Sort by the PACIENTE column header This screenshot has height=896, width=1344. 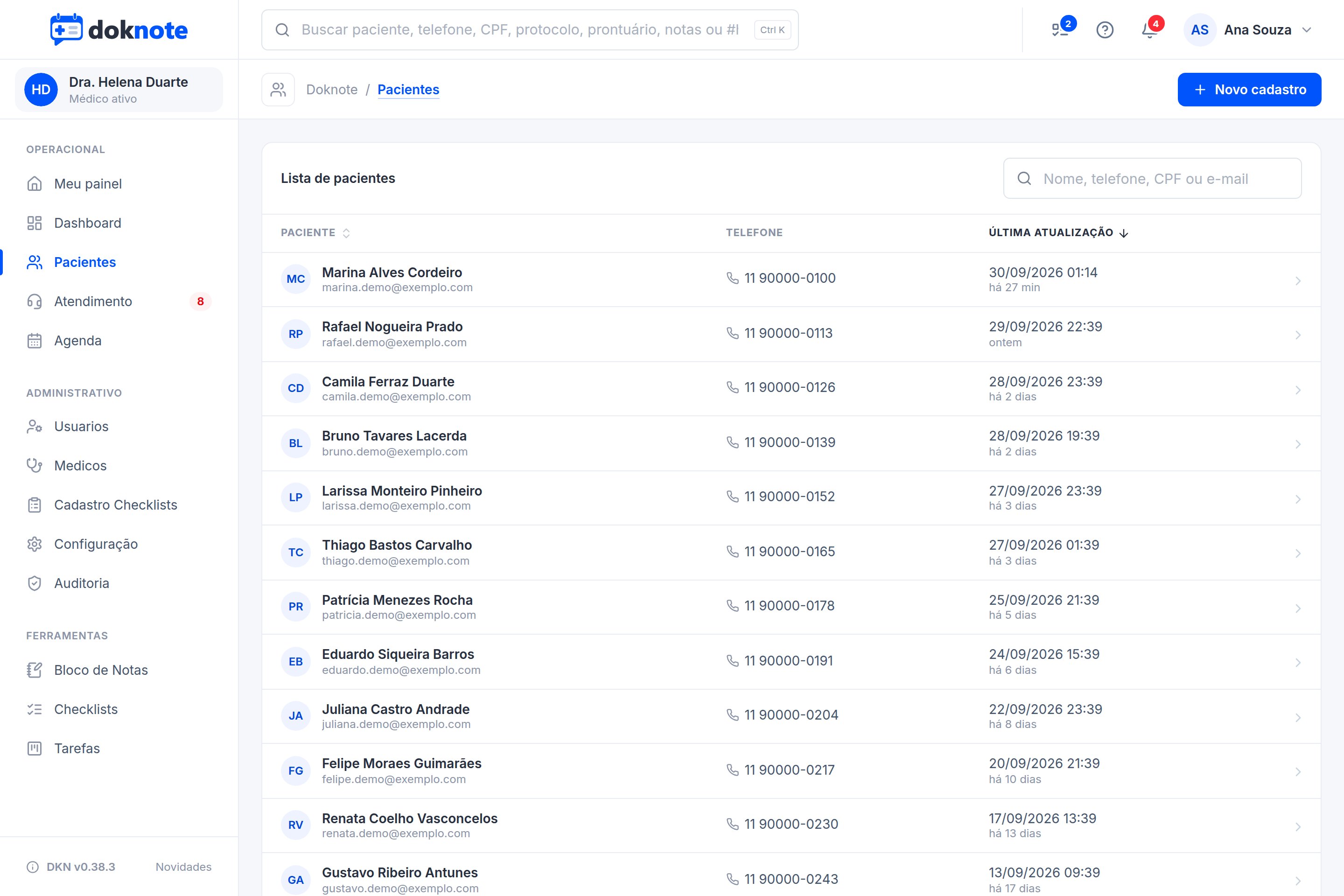pyautogui.click(x=315, y=232)
